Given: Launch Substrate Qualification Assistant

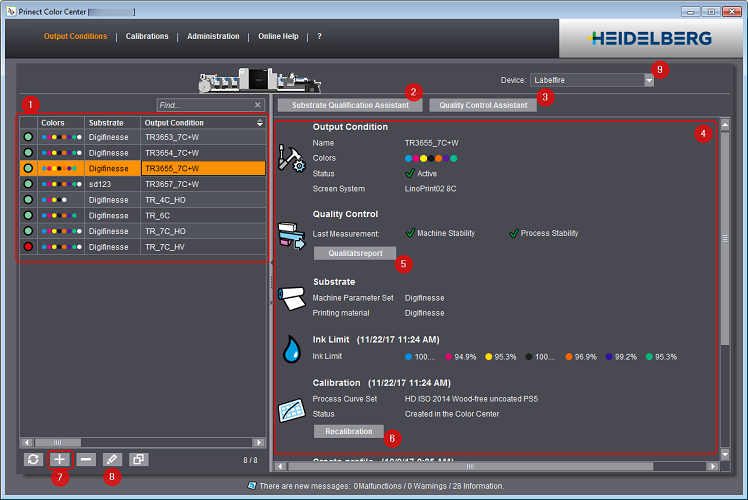Looking at the screenshot, I should tap(350, 105).
